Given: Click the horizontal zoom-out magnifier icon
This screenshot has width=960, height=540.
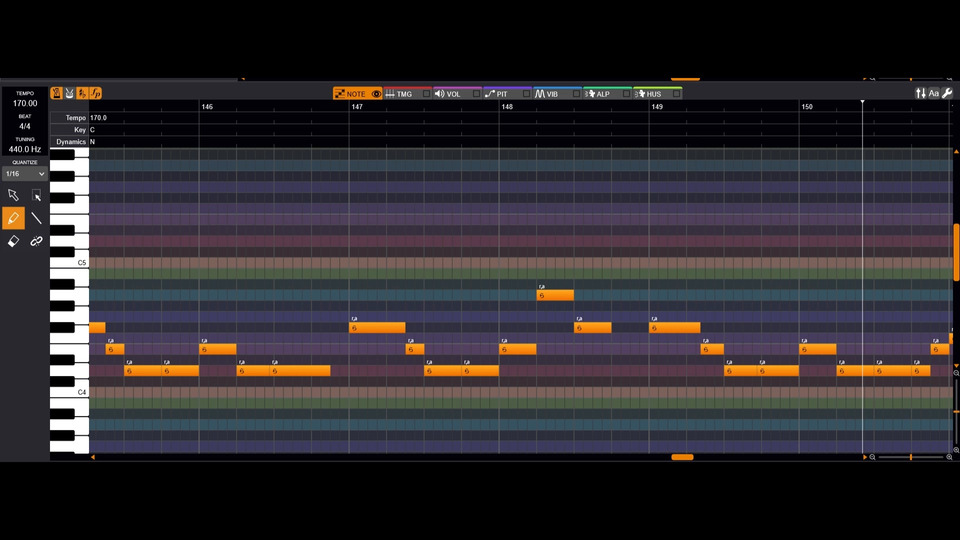Looking at the screenshot, I should (872, 457).
